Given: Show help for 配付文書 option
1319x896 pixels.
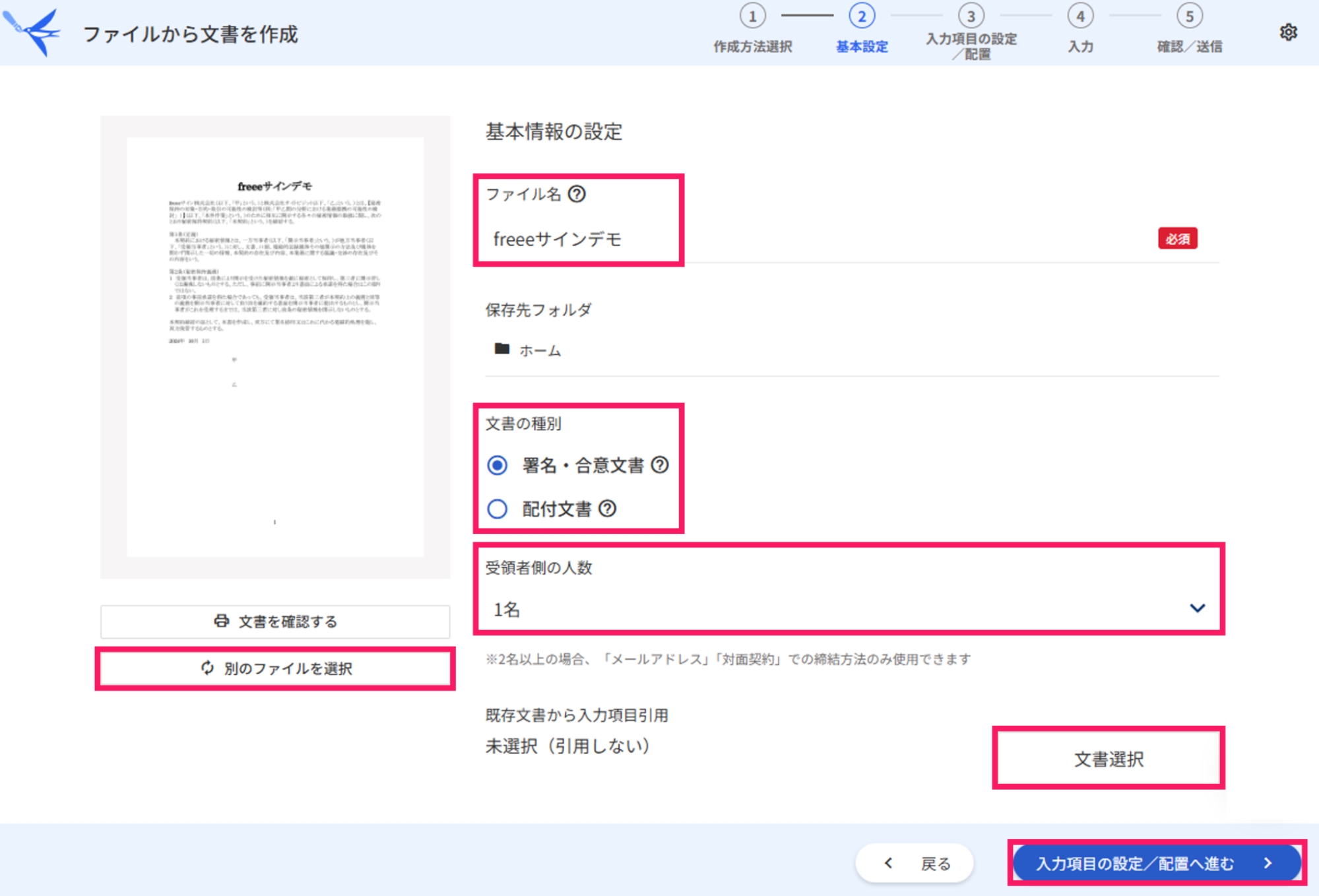Looking at the screenshot, I should [607, 509].
